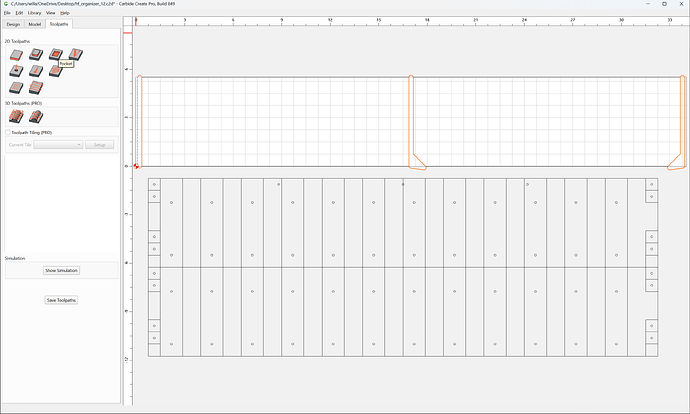Open the Help menu
Screen dimensions: 690x414
coord(65,13)
